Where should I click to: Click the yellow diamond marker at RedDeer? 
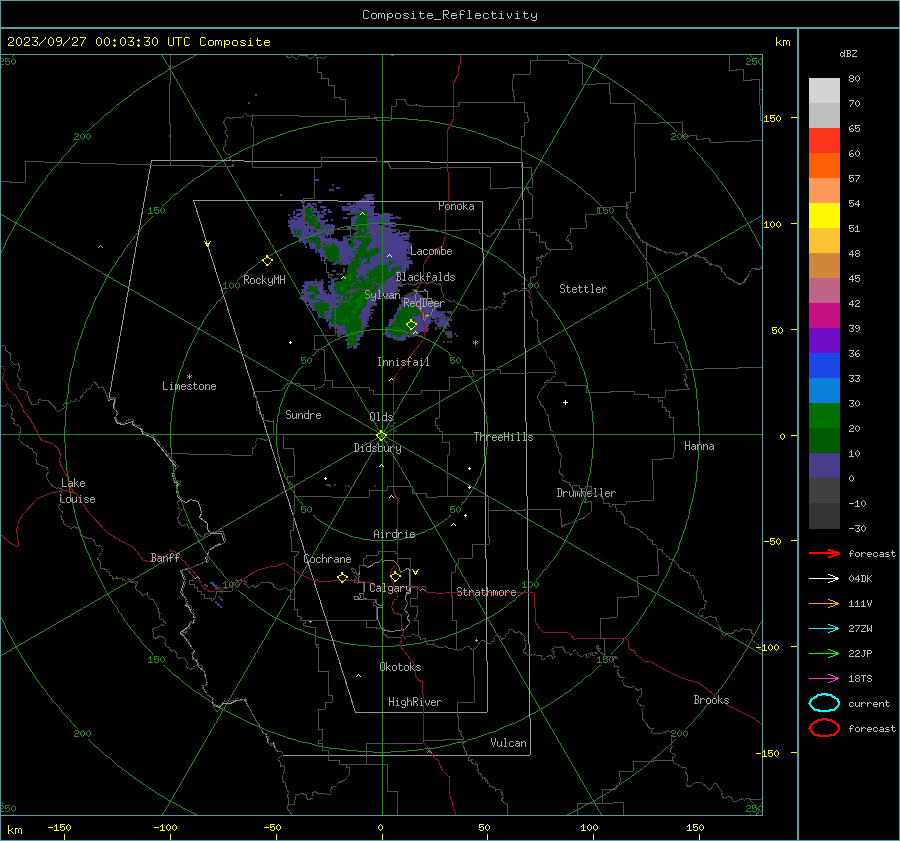click(x=411, y=324)
